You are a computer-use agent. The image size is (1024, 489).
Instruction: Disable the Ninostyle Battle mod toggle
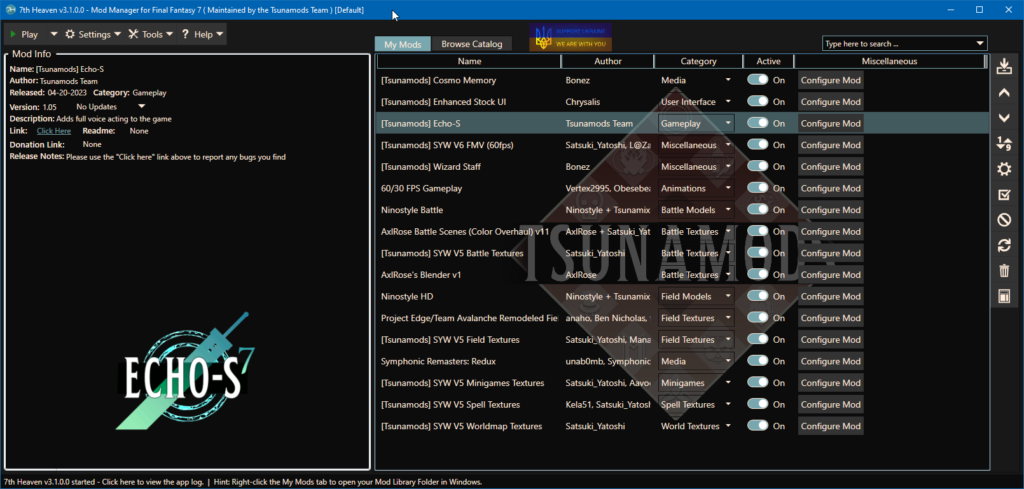[758, 210]
